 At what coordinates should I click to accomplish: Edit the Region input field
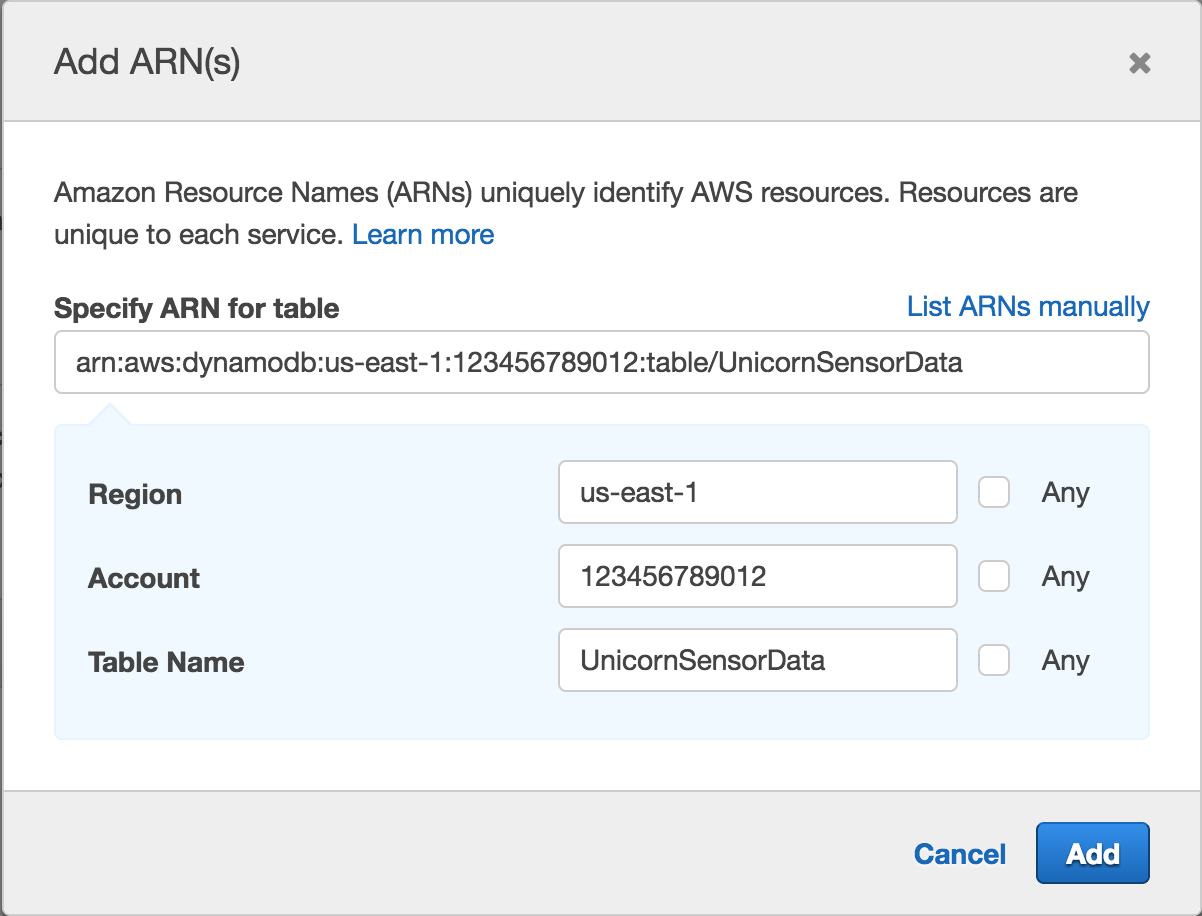[758, 492]
